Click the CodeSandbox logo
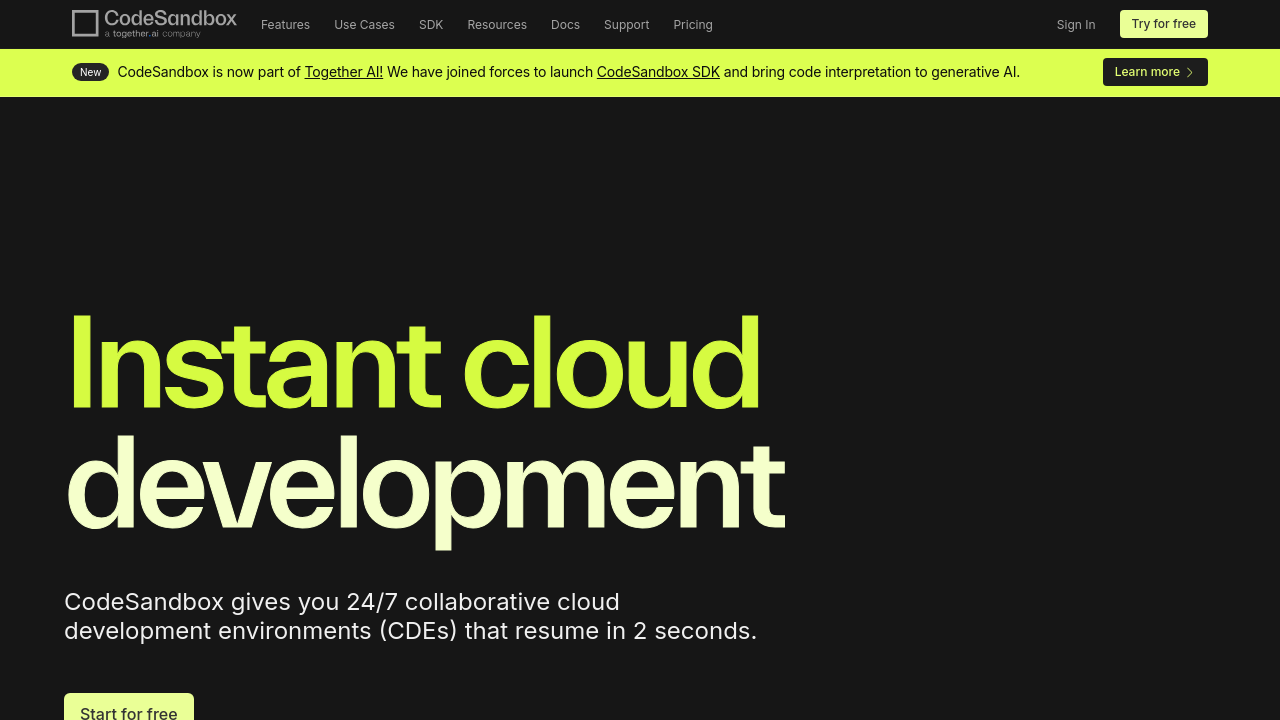The image size is (1280, 720). click(154, 24)
